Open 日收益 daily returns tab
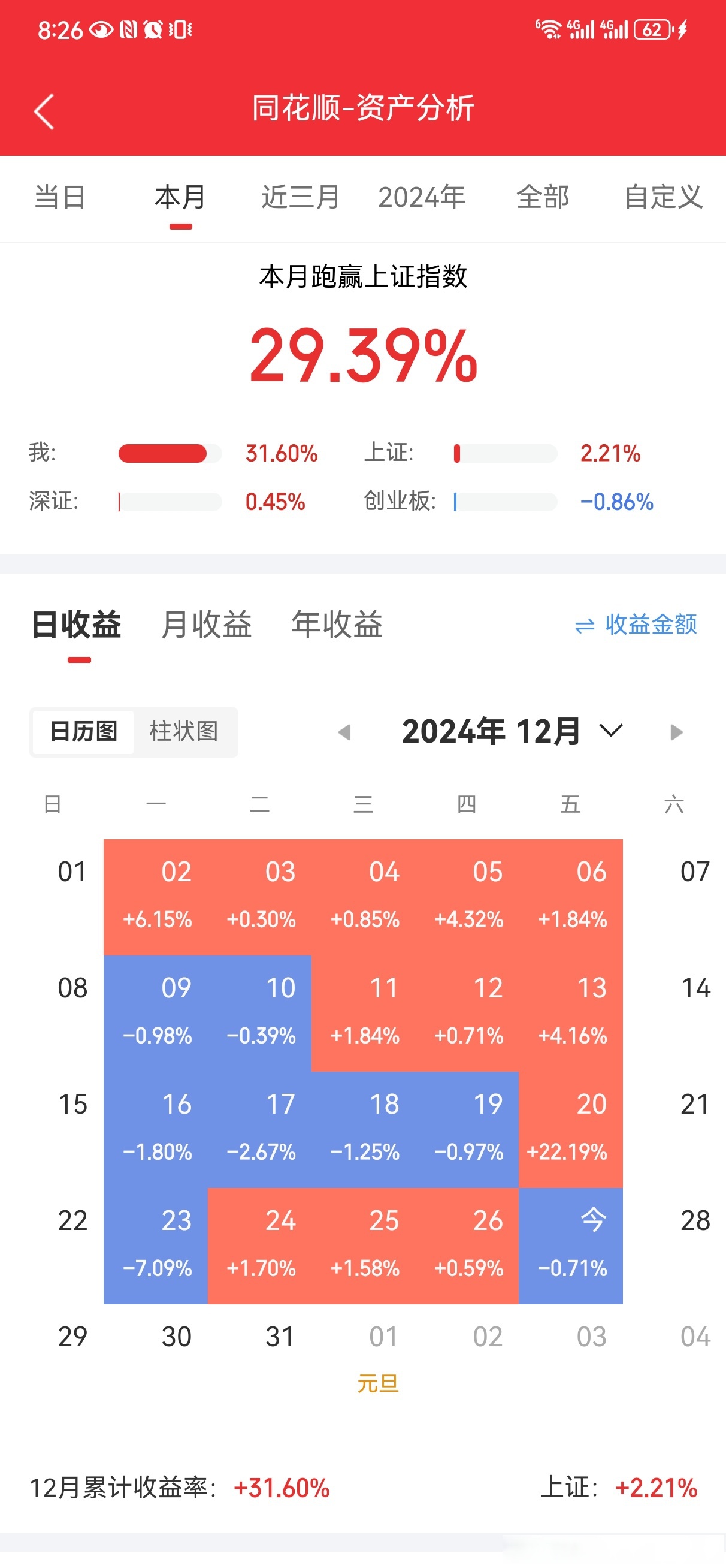Screen dimensions: 726x1568 click(x=77, y=625)
